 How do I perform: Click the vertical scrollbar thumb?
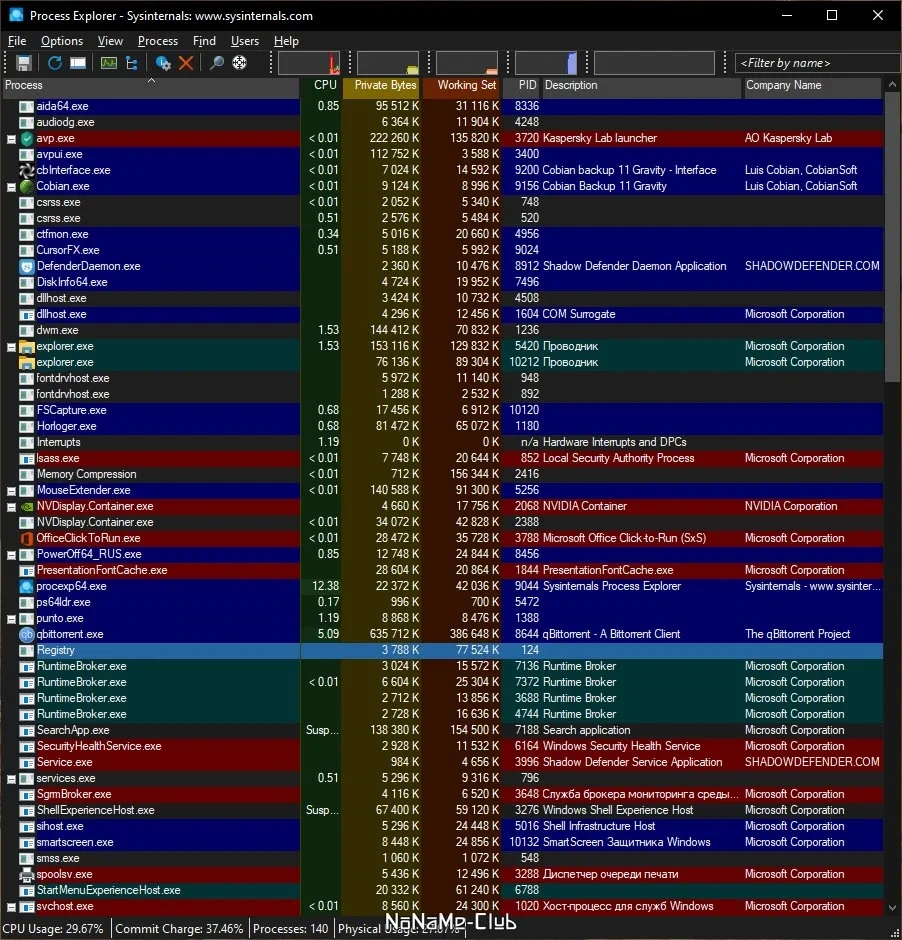892,237
